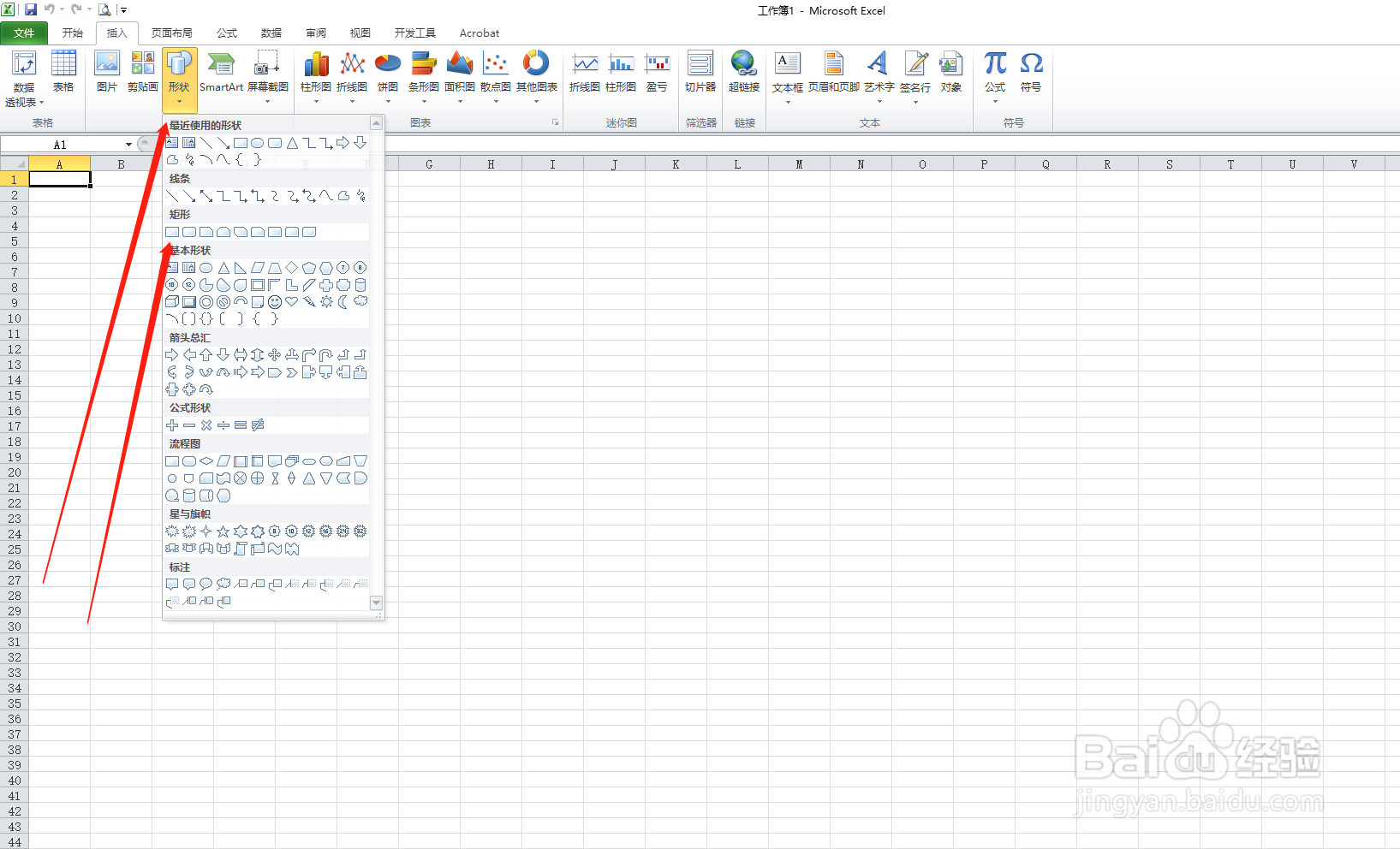This screenshot has width=1400, height=849.
Task: Click the Save icon in quick access toolbar
Action: tap(31, 9)
